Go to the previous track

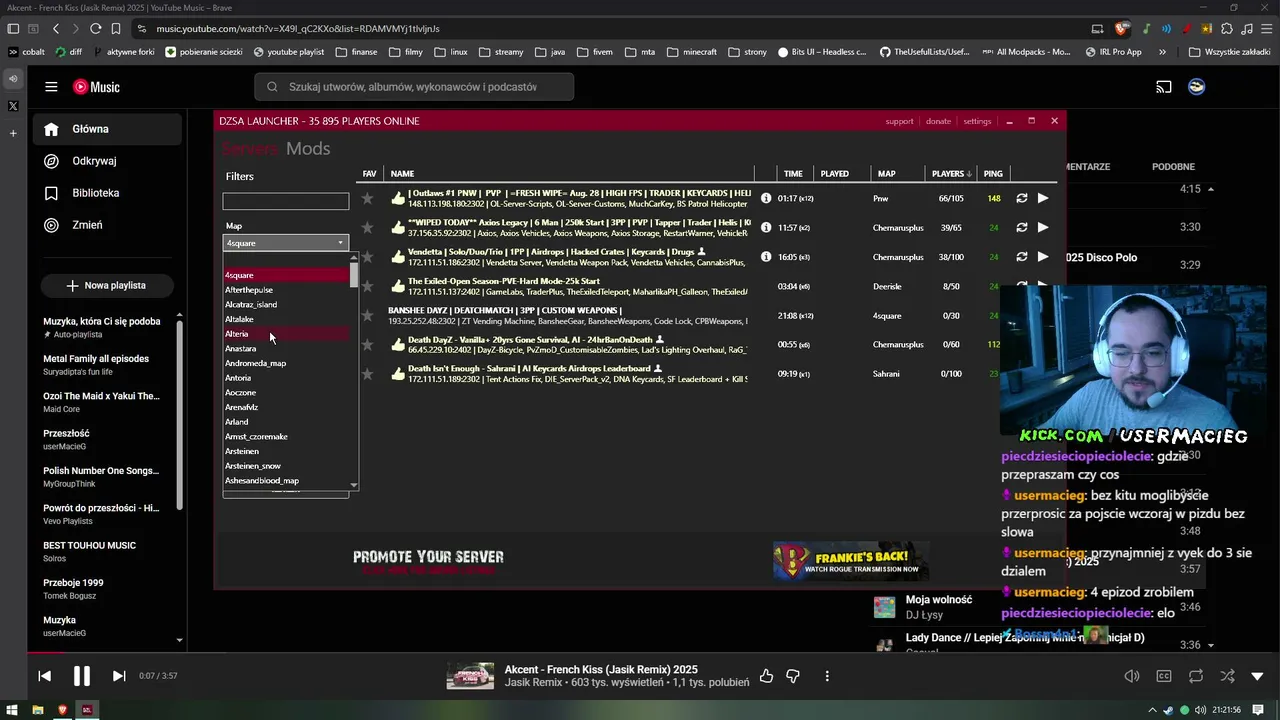click(x=45, y=676)
